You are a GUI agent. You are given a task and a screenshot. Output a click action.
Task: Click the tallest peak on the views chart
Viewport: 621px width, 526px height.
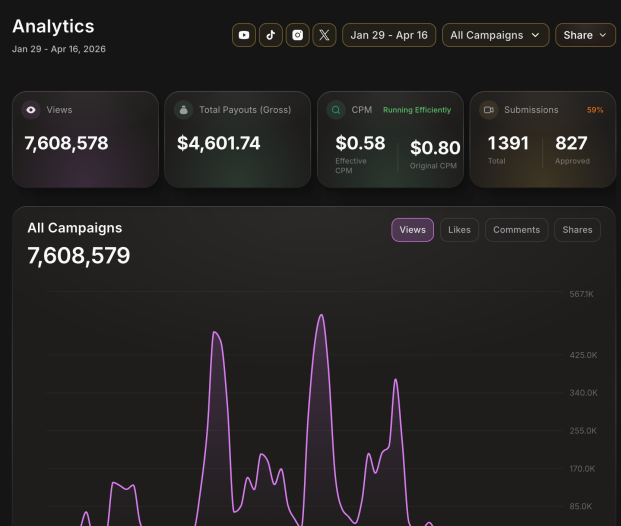[x=322, y=315]
